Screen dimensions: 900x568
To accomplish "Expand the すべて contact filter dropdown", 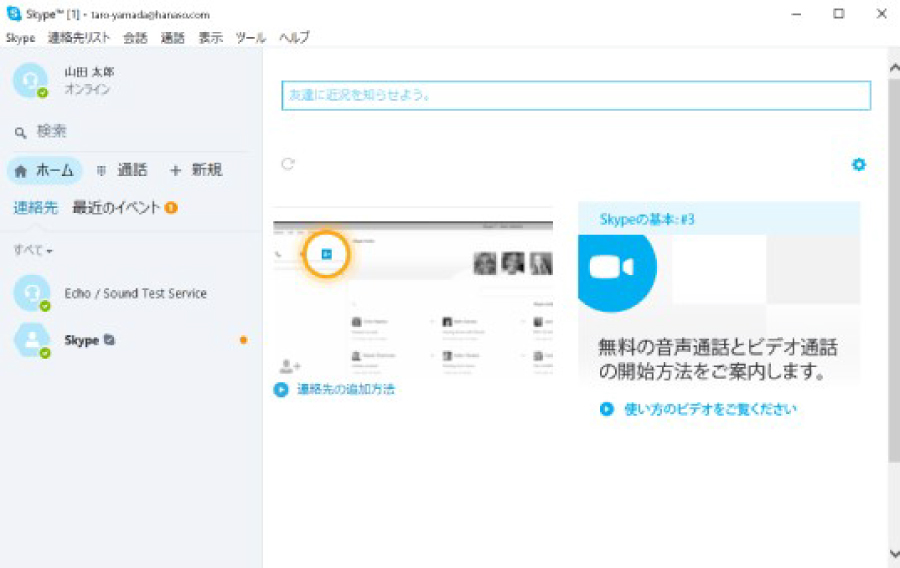I will coord(33,250).
